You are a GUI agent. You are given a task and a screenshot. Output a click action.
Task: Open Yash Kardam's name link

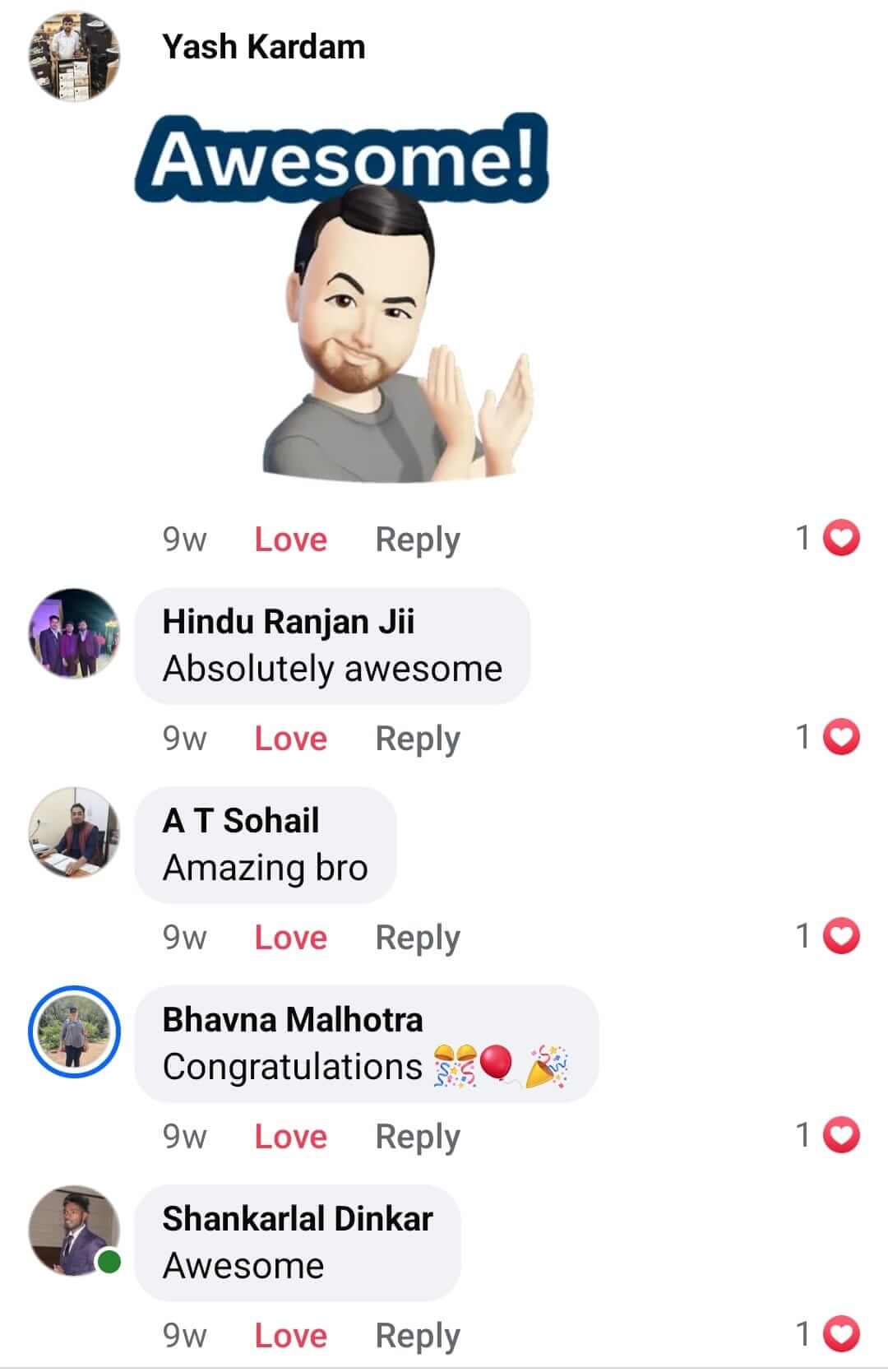click(264, 47)
